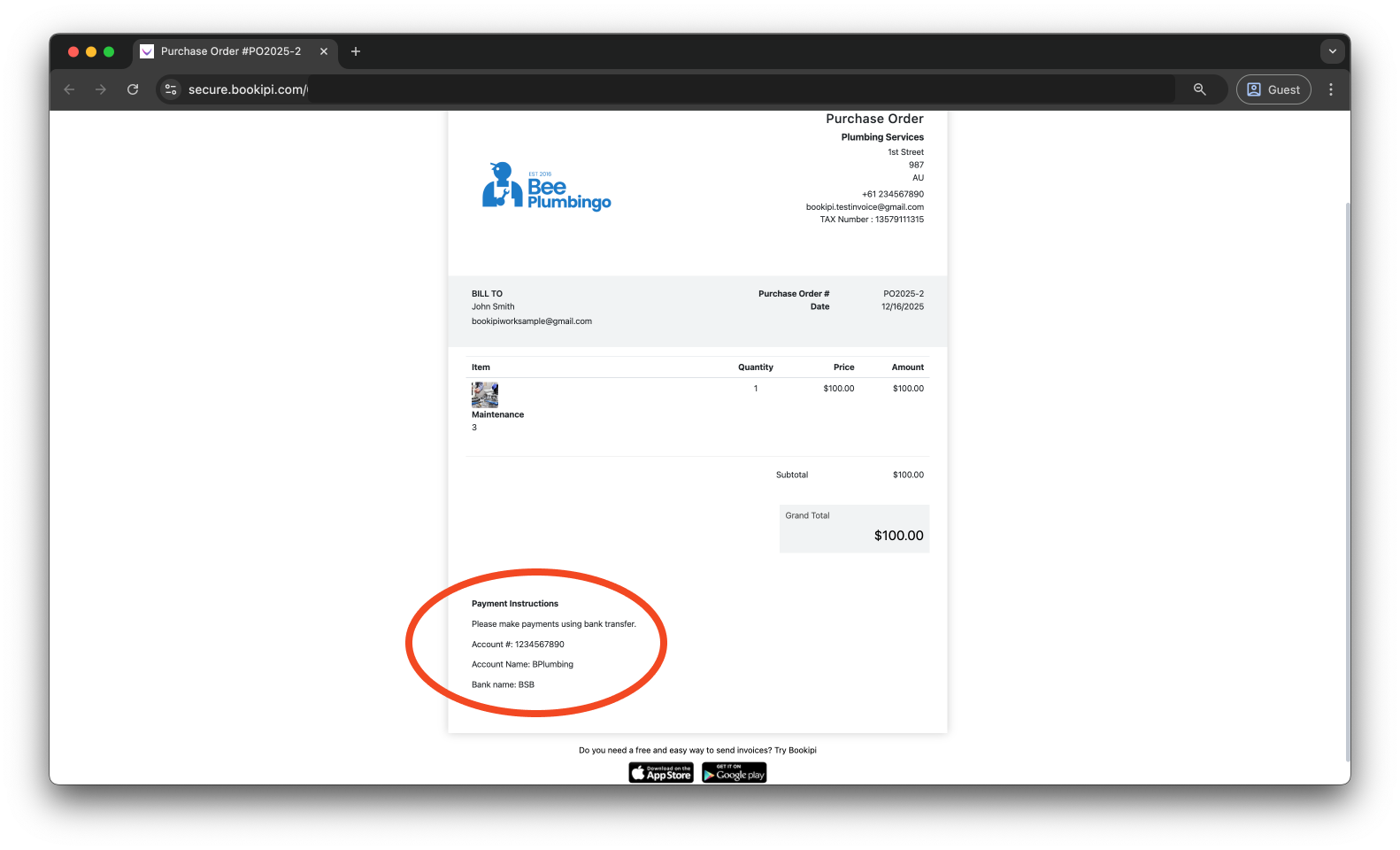Open Chrome three-dot menu
Viewport: 1400px width, 850px height.
1331,89
